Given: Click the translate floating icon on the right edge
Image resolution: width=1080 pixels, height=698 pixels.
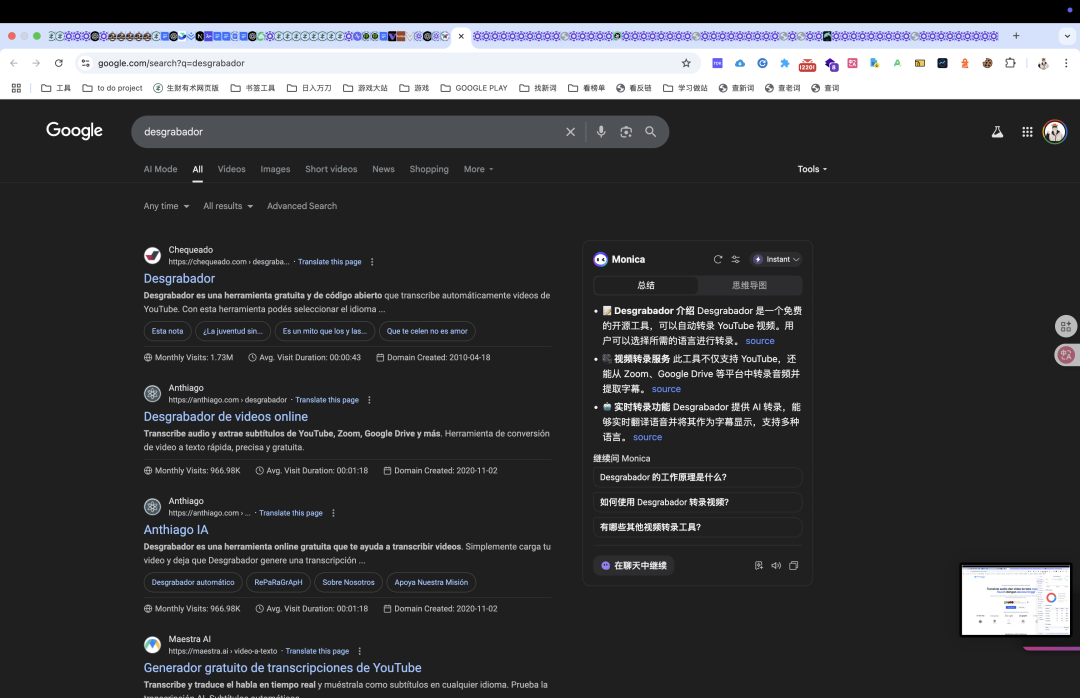Looking at the screenshot, I should pyautogui.click(x=1066, y=355).
